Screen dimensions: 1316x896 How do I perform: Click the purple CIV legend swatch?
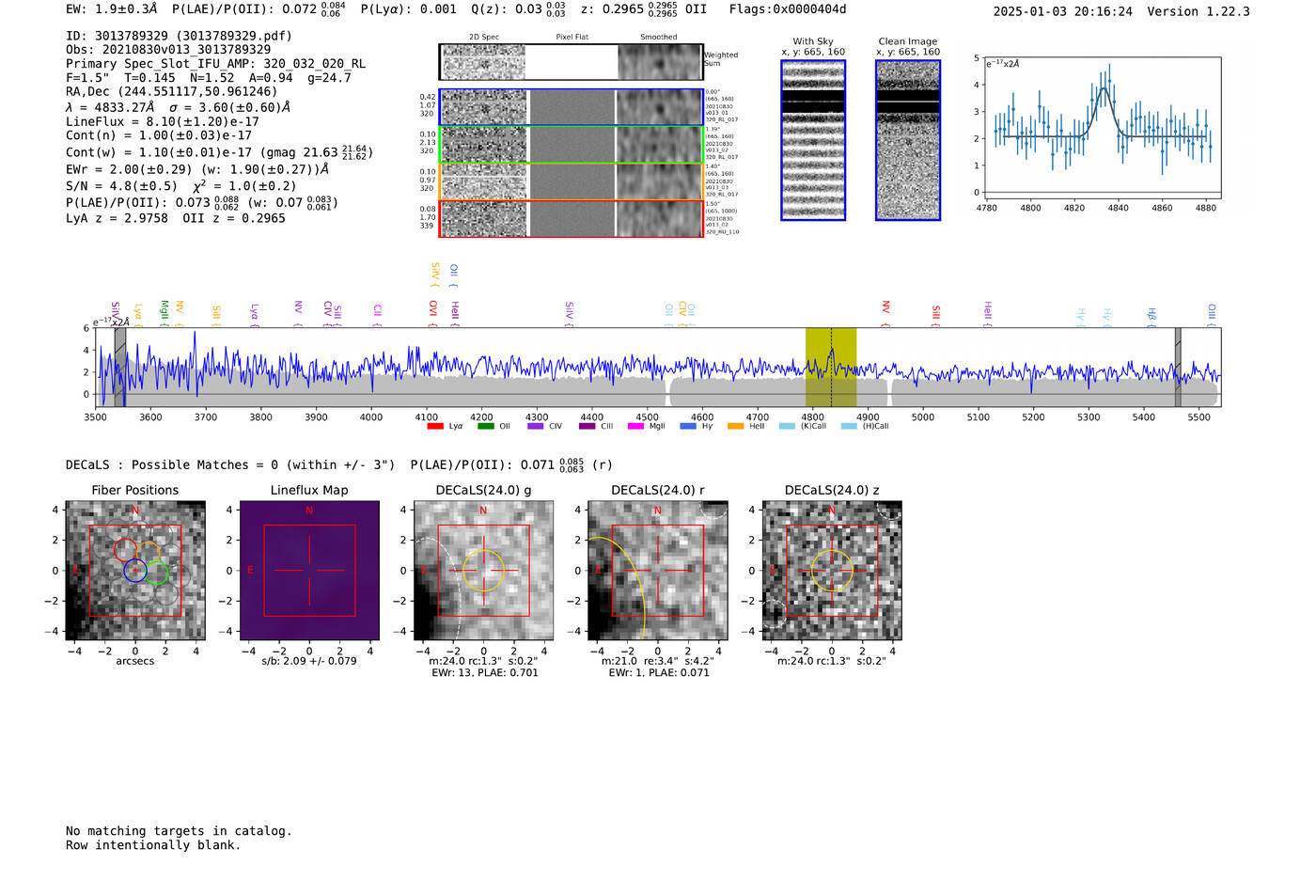[x=536, y=426]
